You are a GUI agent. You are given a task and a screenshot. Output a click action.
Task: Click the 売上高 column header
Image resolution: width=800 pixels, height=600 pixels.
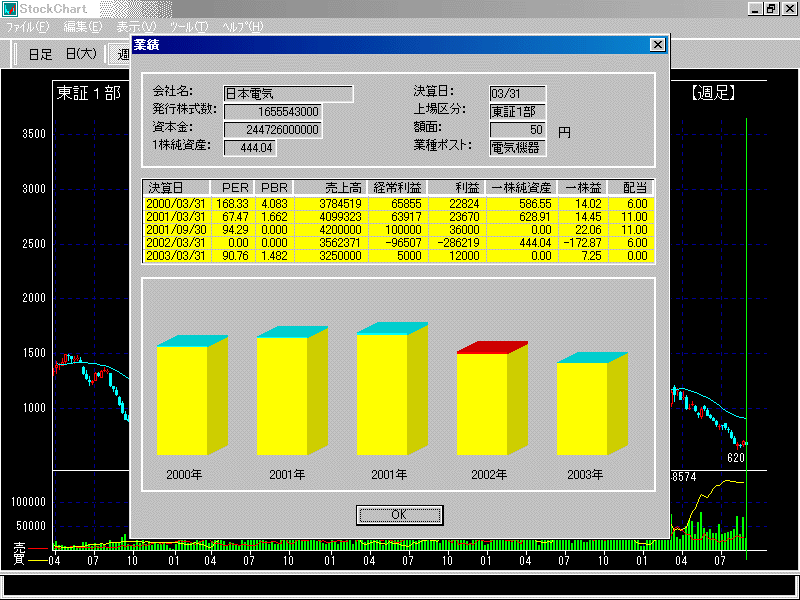tap(331, 188)
